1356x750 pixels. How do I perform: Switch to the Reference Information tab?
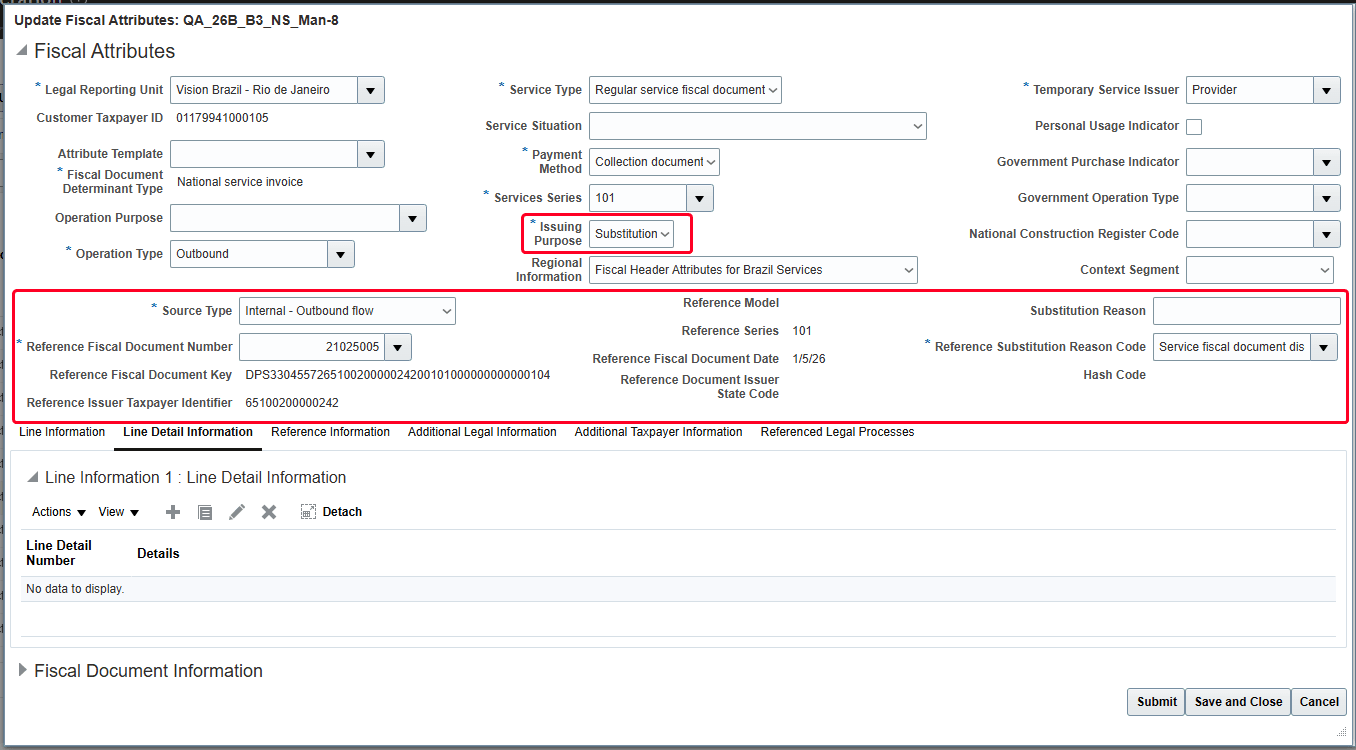click(330, 432)
